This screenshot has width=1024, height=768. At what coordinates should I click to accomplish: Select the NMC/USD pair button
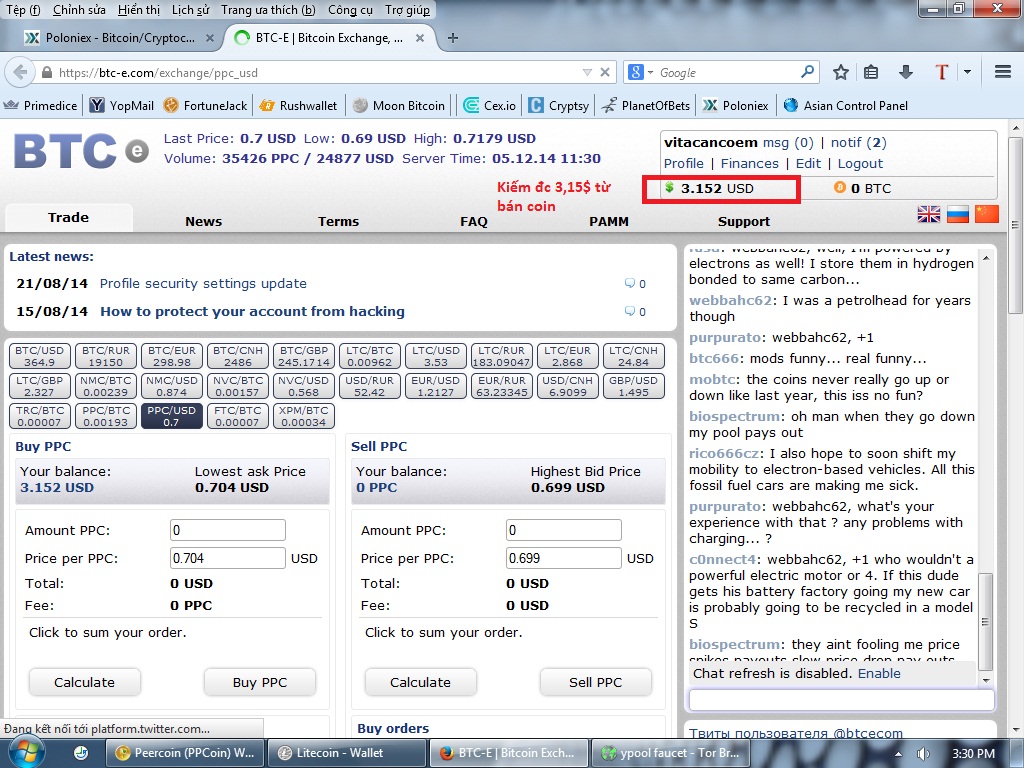(x=172, y=386)
